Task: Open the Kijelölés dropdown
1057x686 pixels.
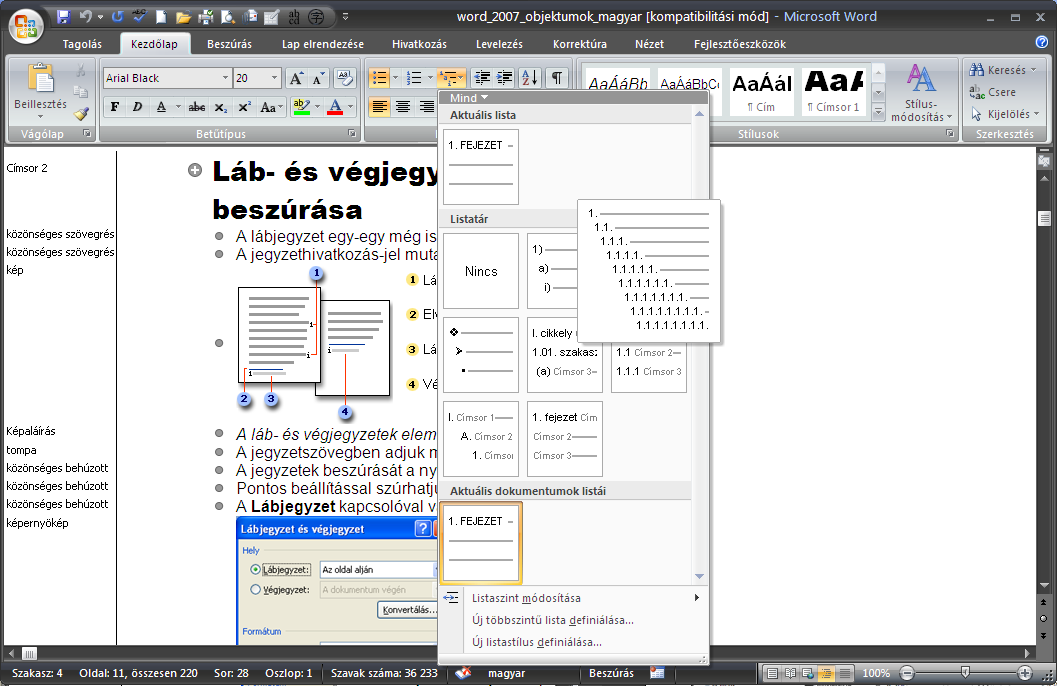Action: pos(1004,115)
